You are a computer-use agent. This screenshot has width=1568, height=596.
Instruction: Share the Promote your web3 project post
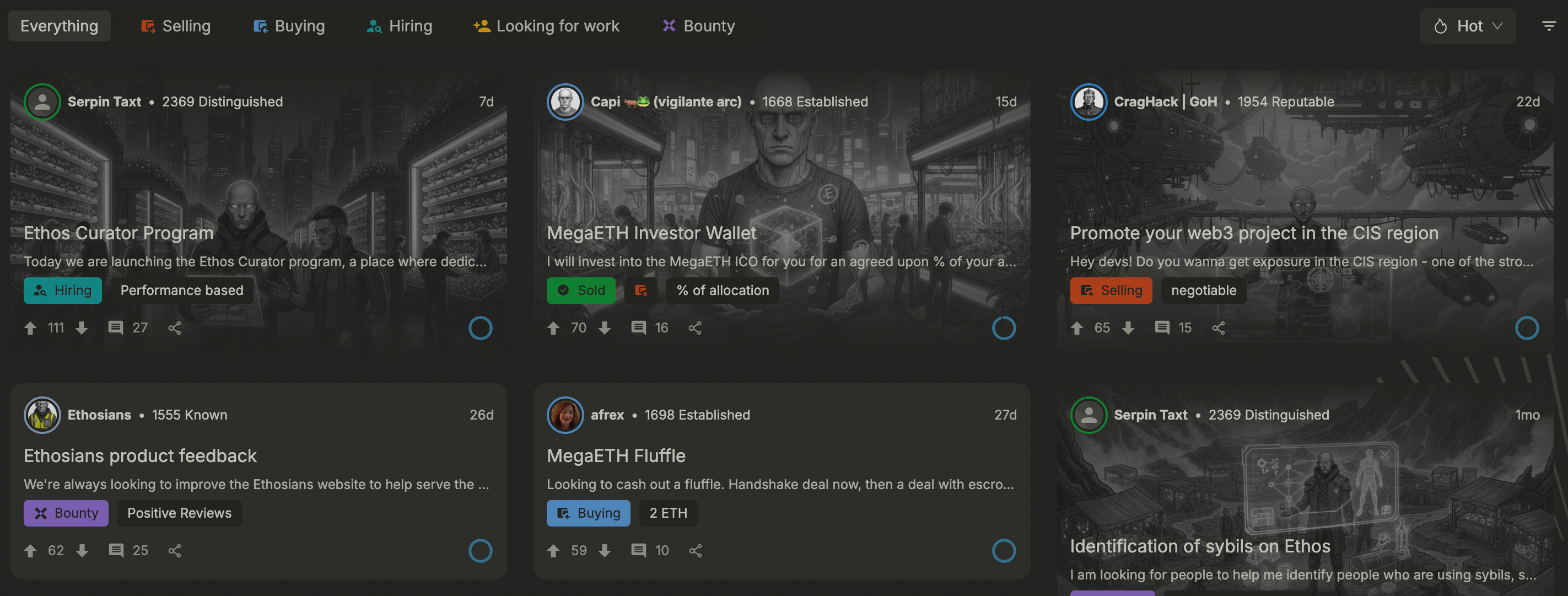(1218, 328)
